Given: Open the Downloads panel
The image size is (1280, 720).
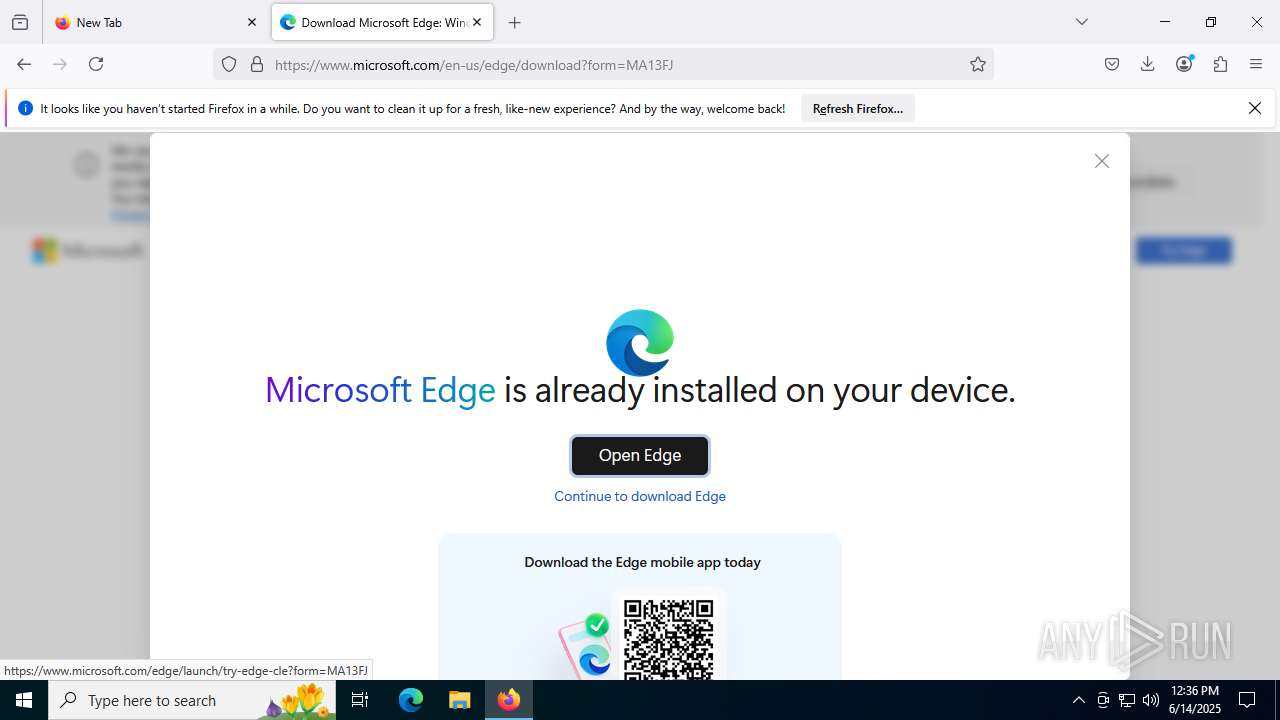Looking at the screenshot, I should click(1148, 64).
